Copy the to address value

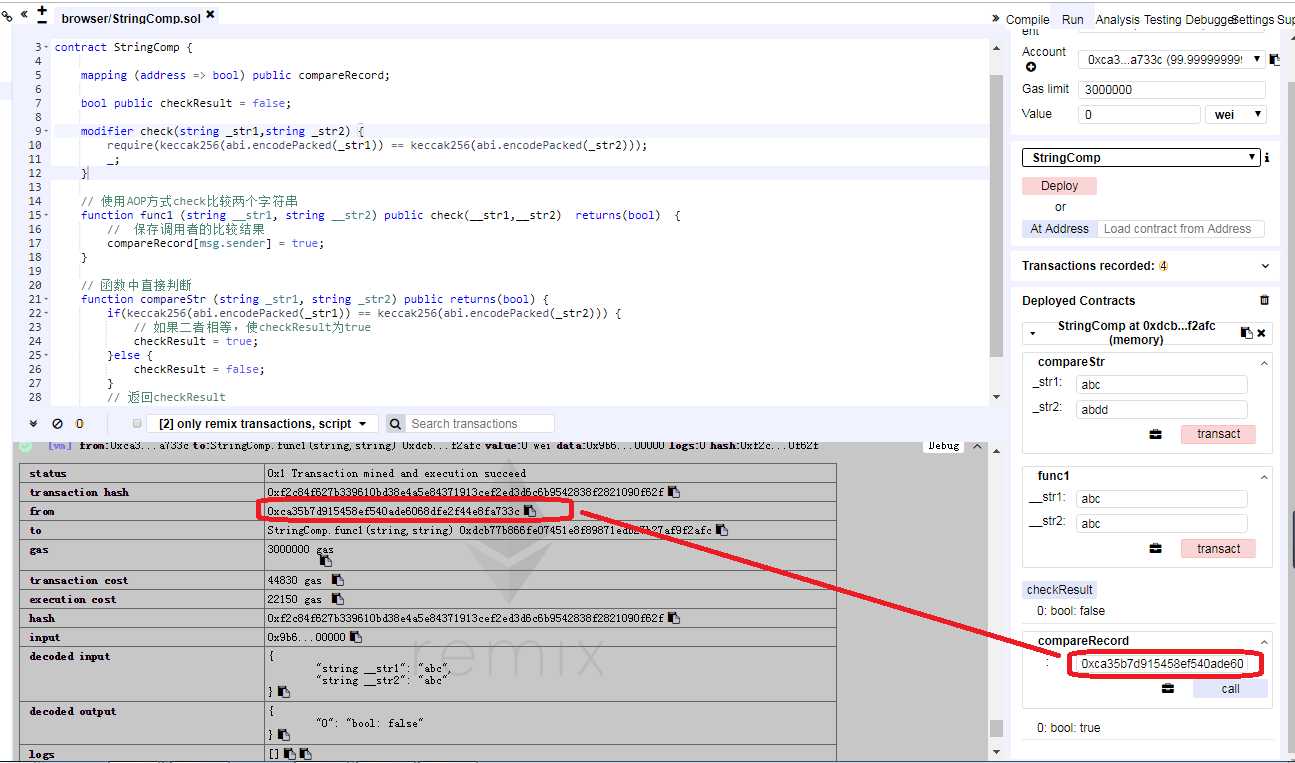tap(722, 530)
